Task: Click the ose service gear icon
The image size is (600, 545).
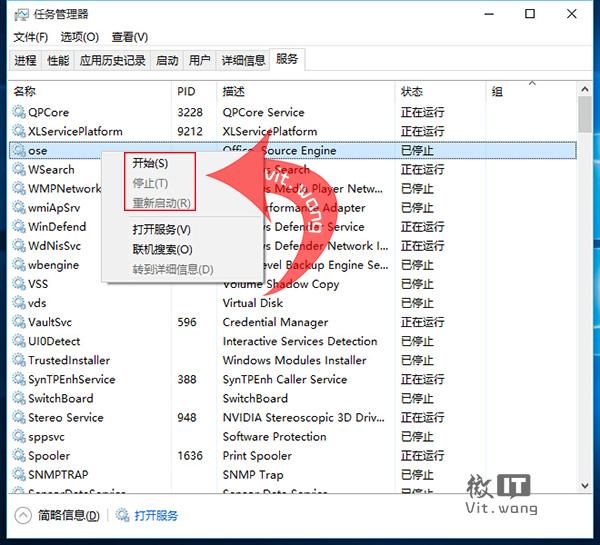Action: point(19,150)
